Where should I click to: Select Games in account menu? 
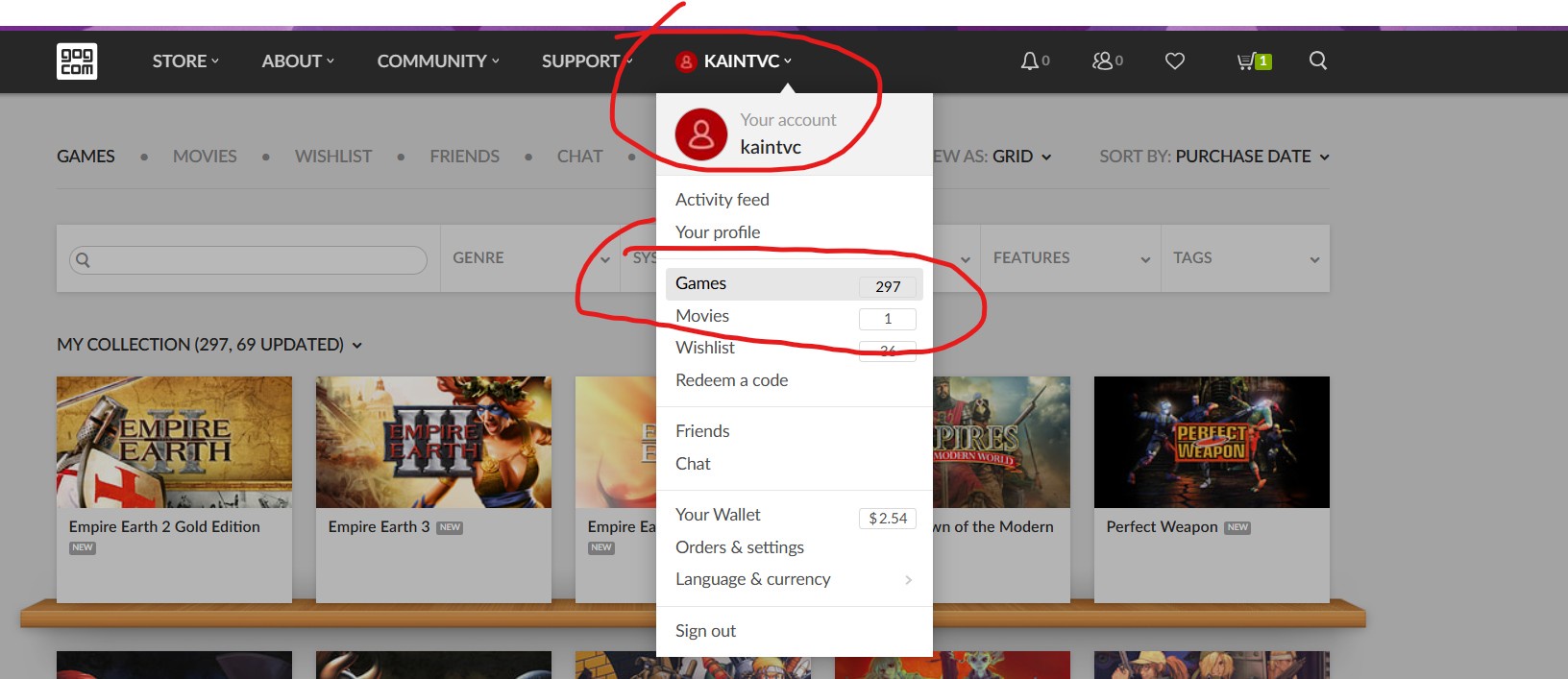click(795, 284)
